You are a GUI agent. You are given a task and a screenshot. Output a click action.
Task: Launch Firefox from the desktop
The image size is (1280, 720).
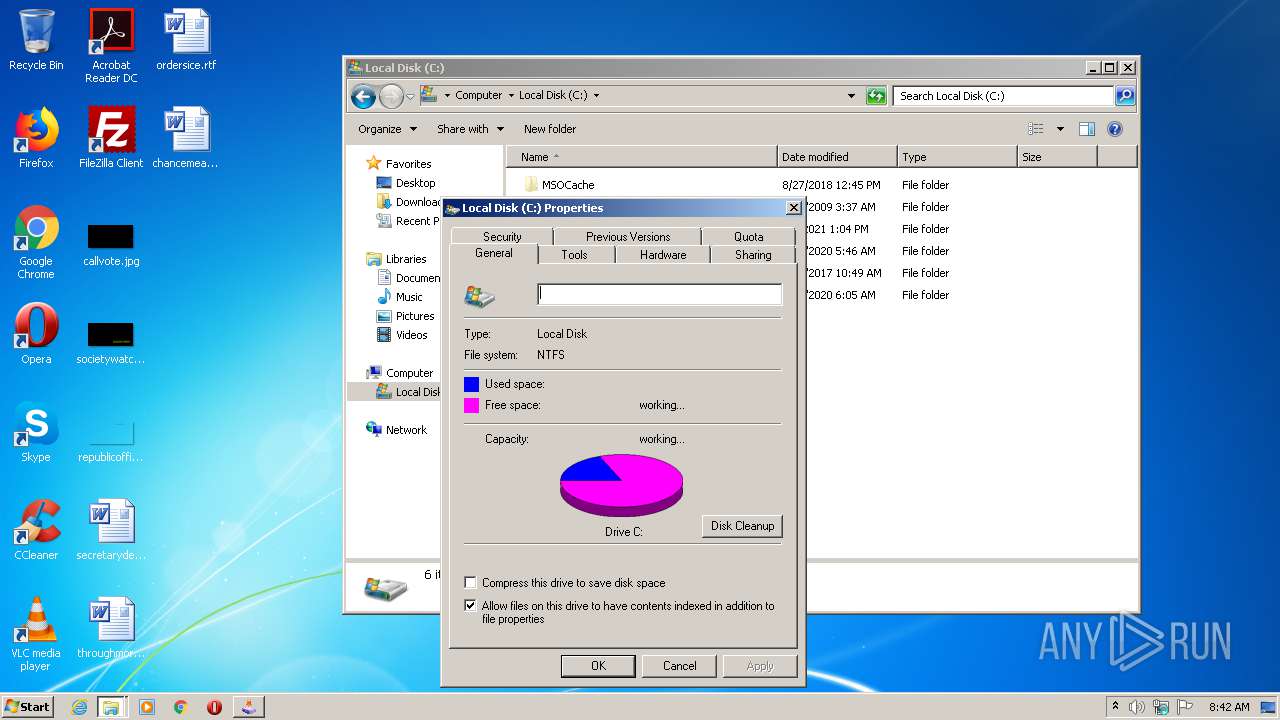click(x=36, y=138)
